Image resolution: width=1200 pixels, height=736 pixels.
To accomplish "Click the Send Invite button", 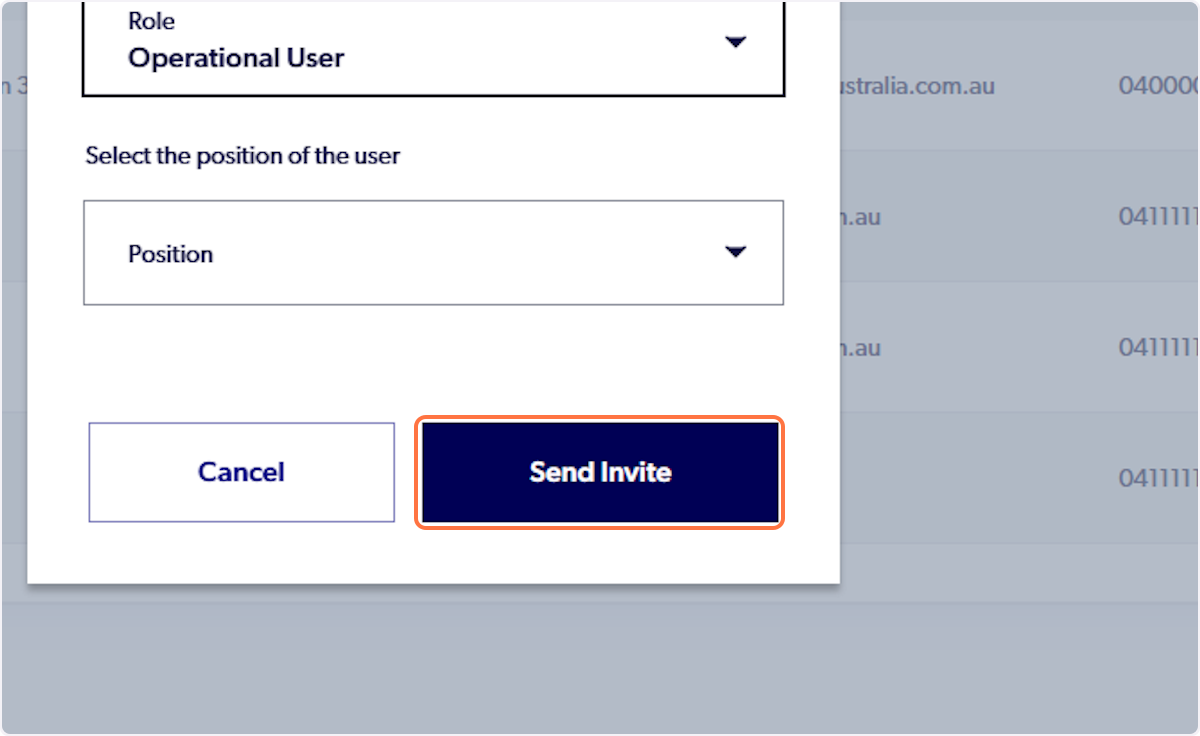I will (599, 472).
